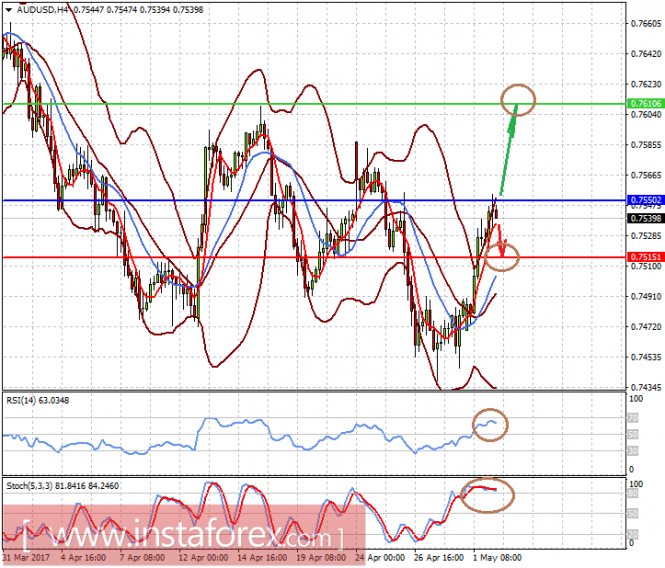The height and width of the screenshot is (568, 665).
Task: Click the brown circle at the red line
Action: [501, 257]
